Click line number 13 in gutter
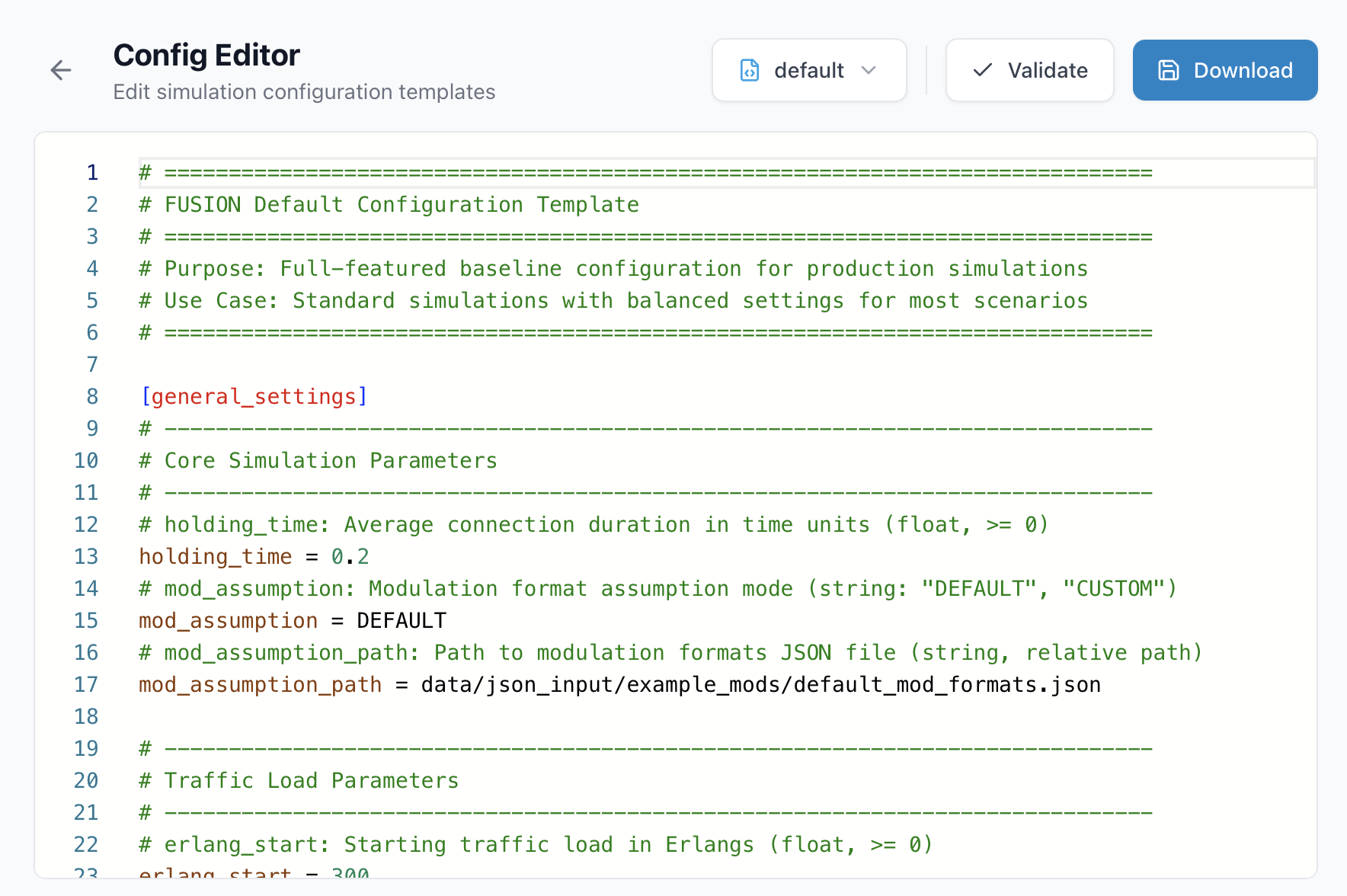The height and width of the screenshot is (896, 1347). pyautogui.click(x=86, y=557)
